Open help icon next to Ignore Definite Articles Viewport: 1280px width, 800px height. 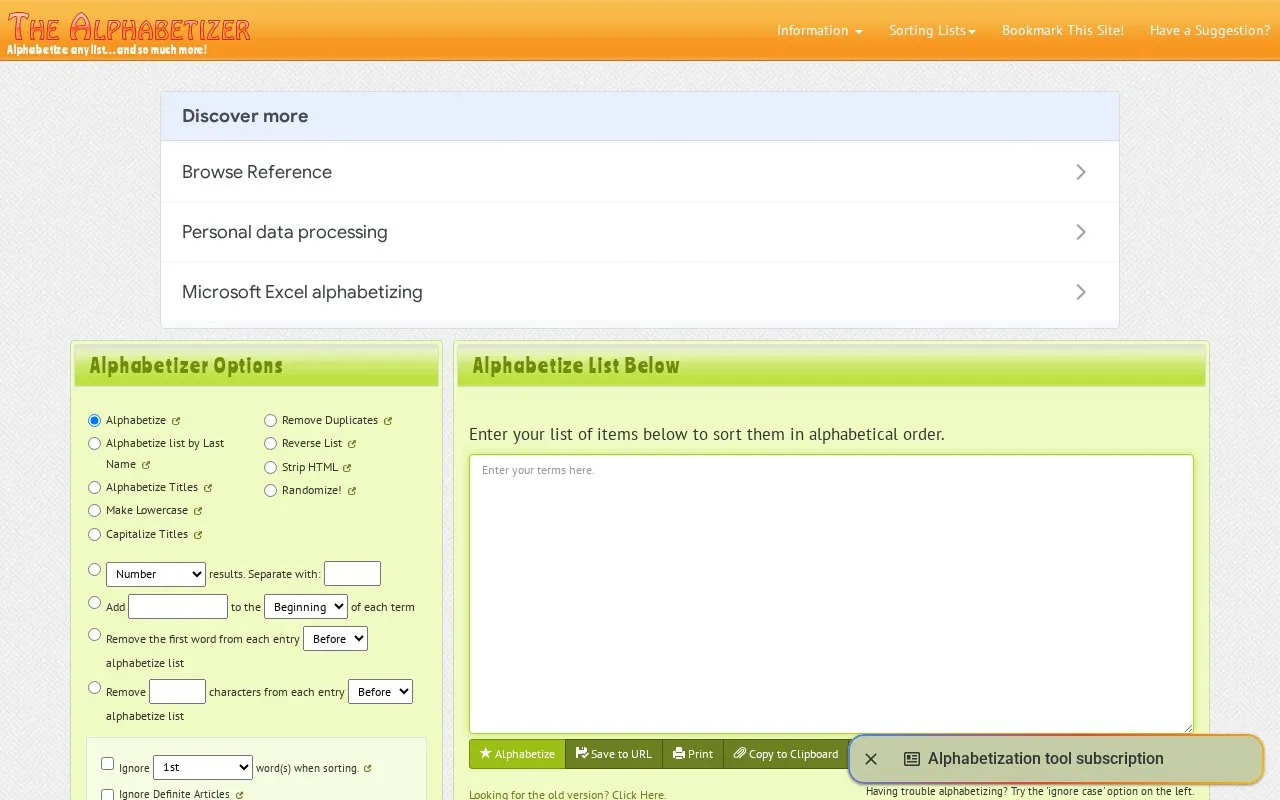(239, 795)
